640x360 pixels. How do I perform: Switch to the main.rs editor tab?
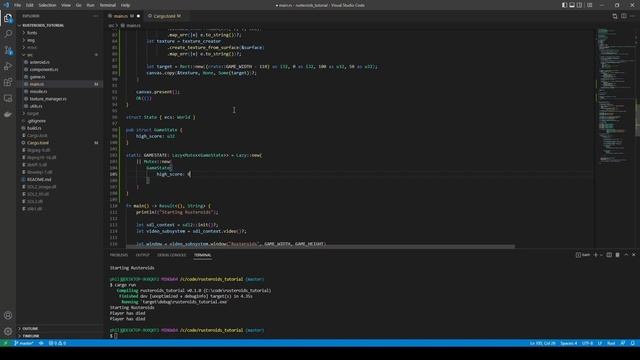click(124, 16)
